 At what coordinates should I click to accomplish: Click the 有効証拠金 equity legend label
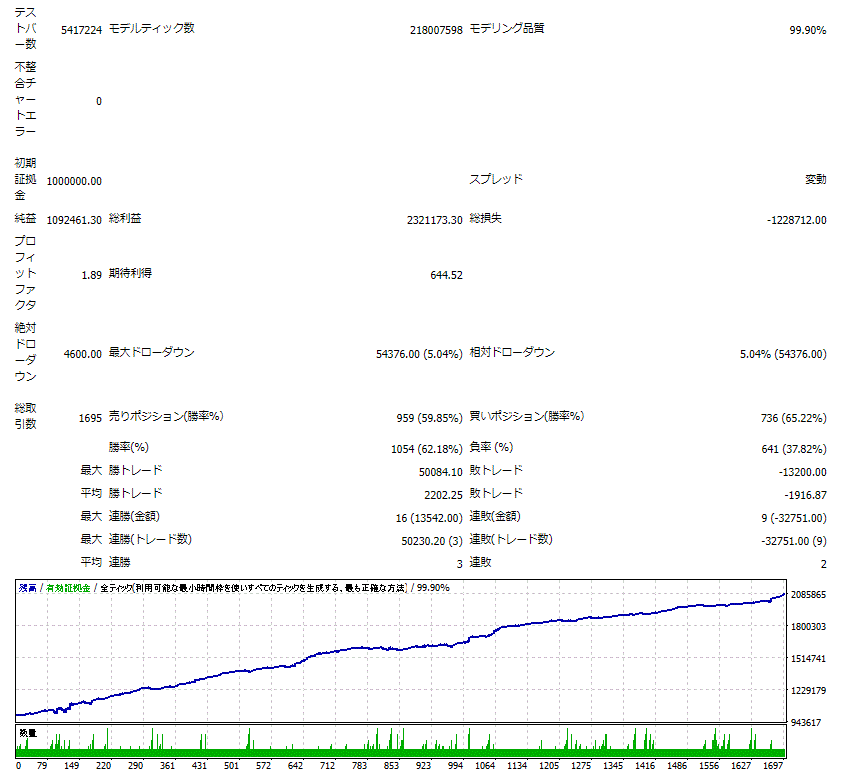68,589
